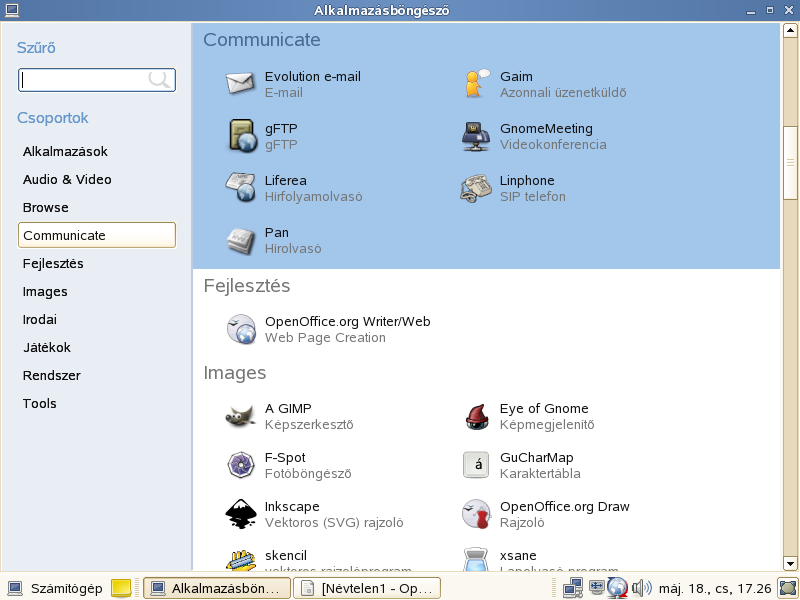Open Linphone SIP telephone icon
Image resolution: width=800 pixels, height=600 pixels.
[x=476, y=188]
